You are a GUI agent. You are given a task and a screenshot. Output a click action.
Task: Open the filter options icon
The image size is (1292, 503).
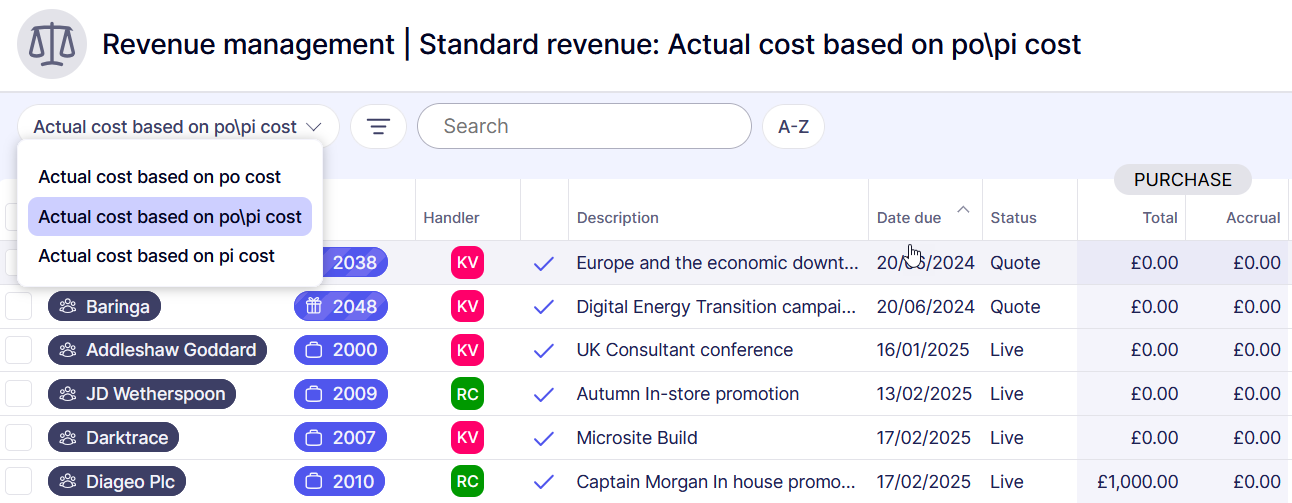coord(378,127)
